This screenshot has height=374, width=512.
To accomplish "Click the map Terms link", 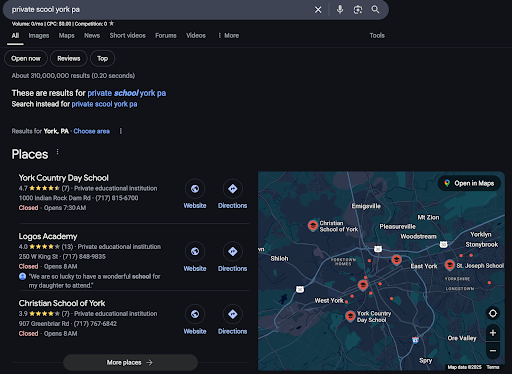I will pos(493,367).
